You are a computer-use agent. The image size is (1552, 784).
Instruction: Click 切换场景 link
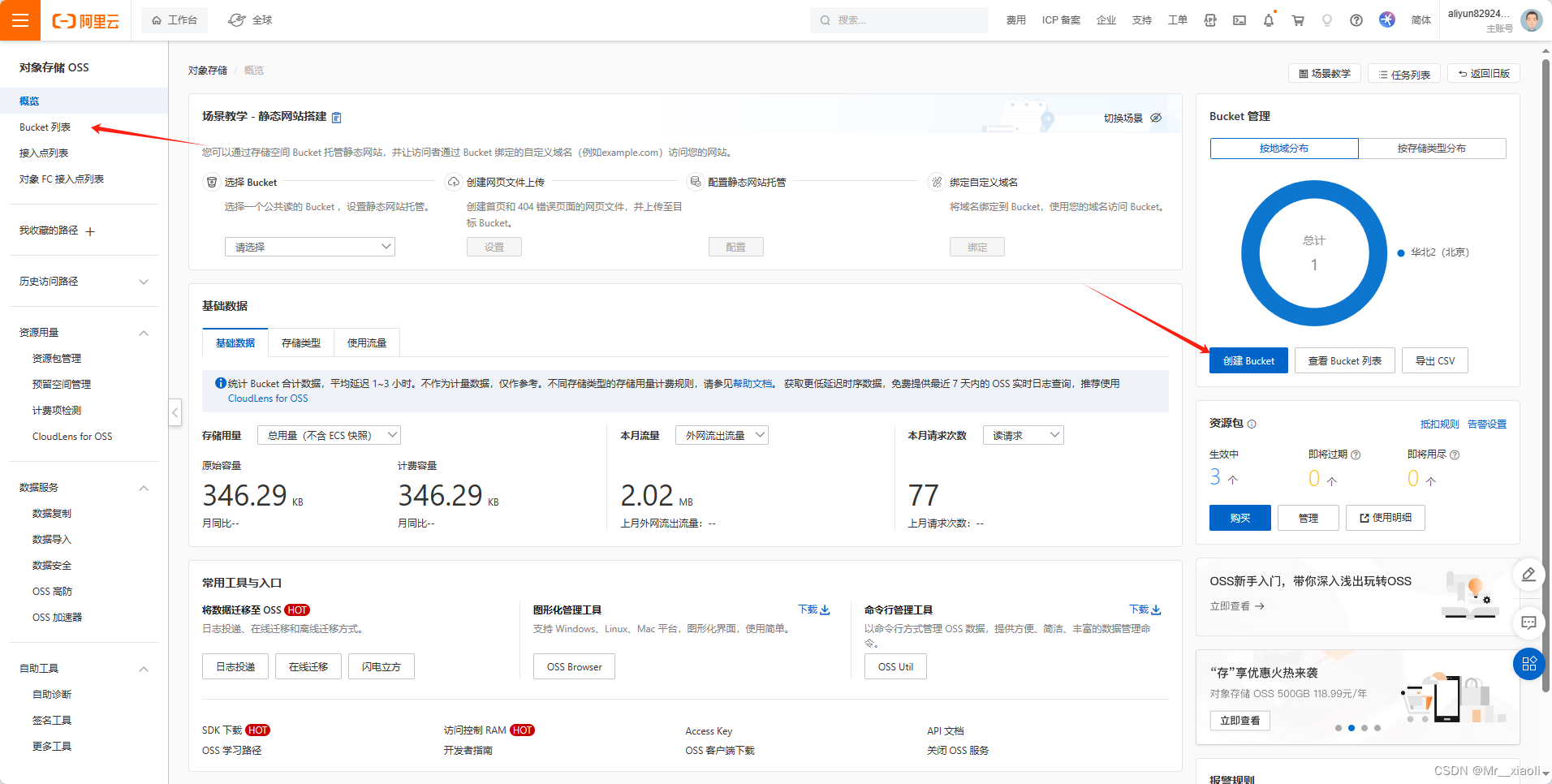coord(1123,118)
